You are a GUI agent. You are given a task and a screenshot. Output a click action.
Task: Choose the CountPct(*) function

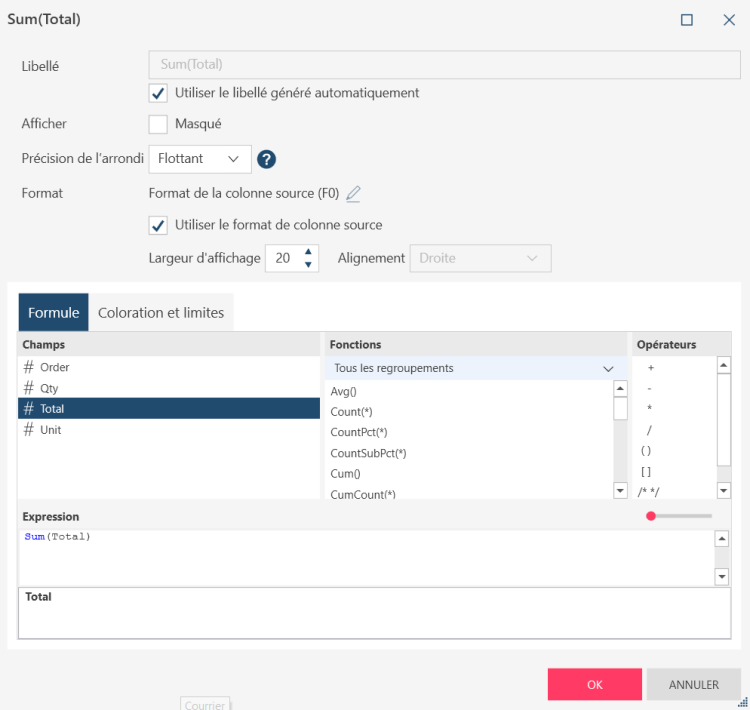pyautogui.click(x=359, y=432)
